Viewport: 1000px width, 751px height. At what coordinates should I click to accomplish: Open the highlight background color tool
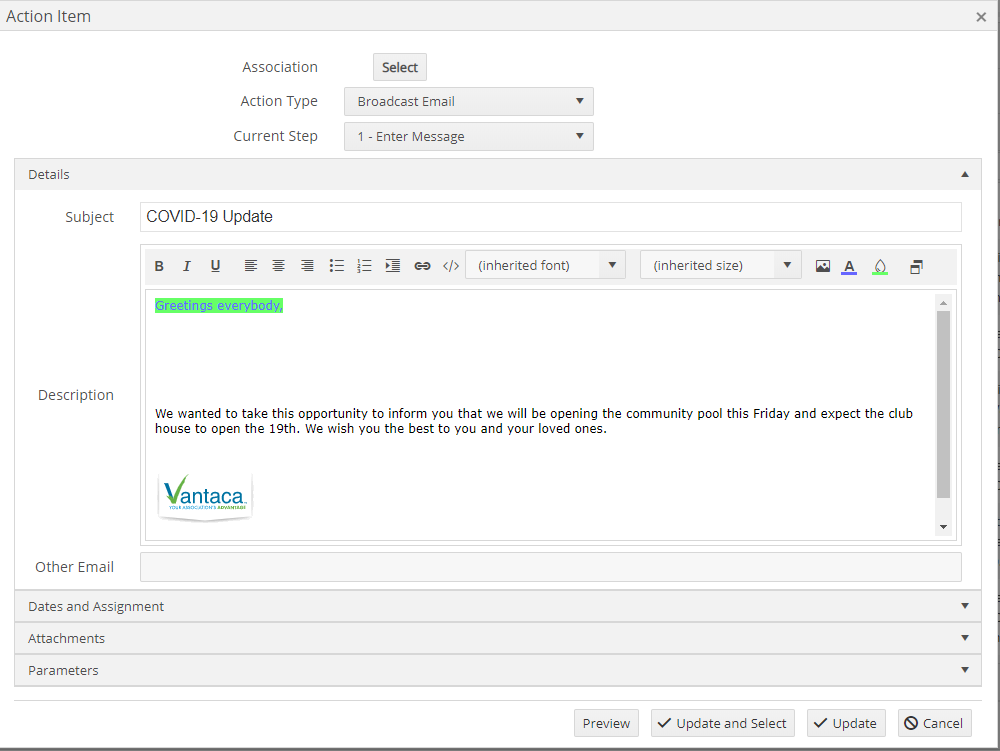(879, 265)
